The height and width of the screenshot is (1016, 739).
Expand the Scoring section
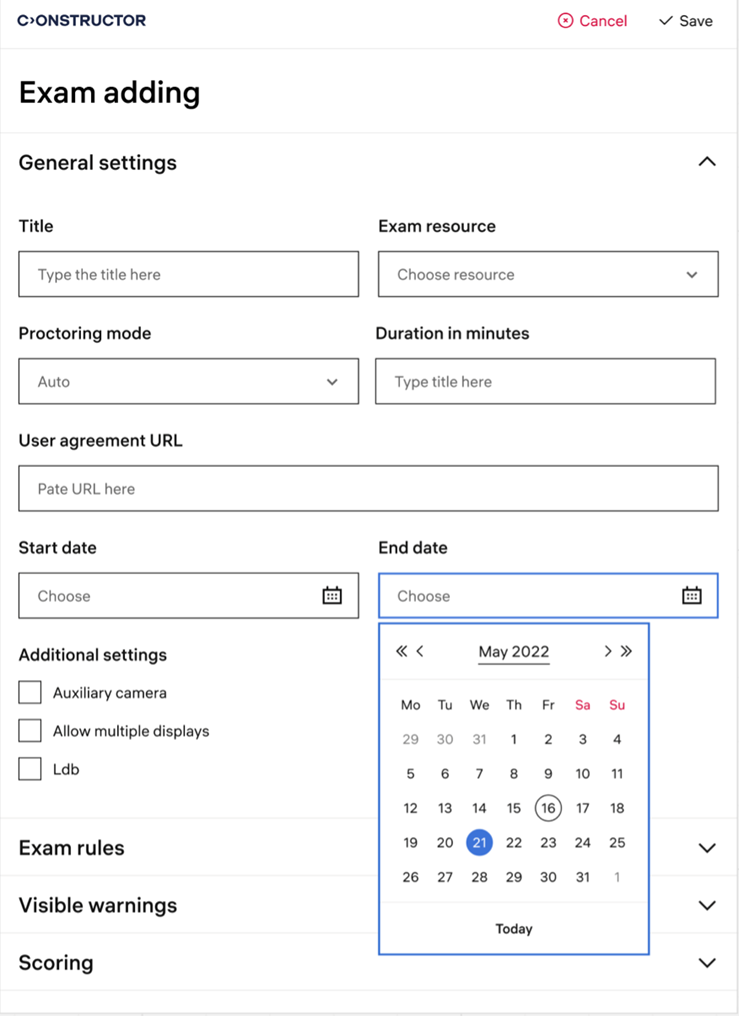[707, 963]
